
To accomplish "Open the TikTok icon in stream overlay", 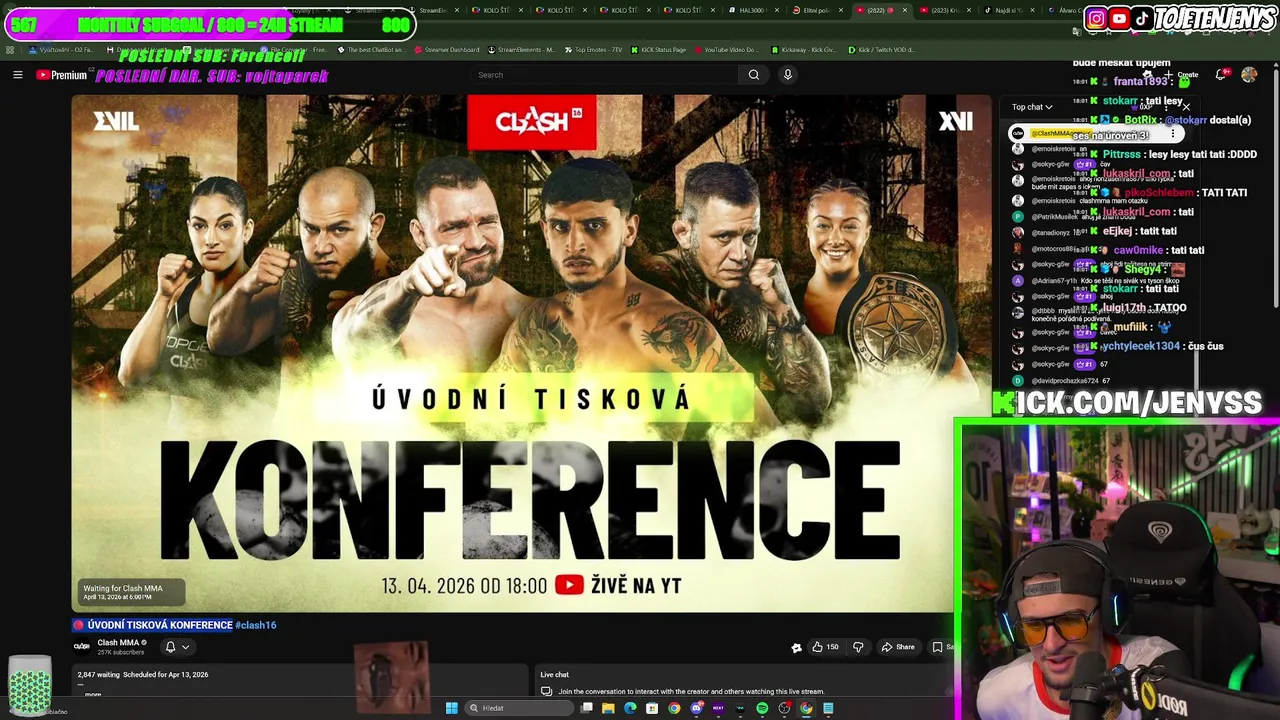I will click(1142, 18).
